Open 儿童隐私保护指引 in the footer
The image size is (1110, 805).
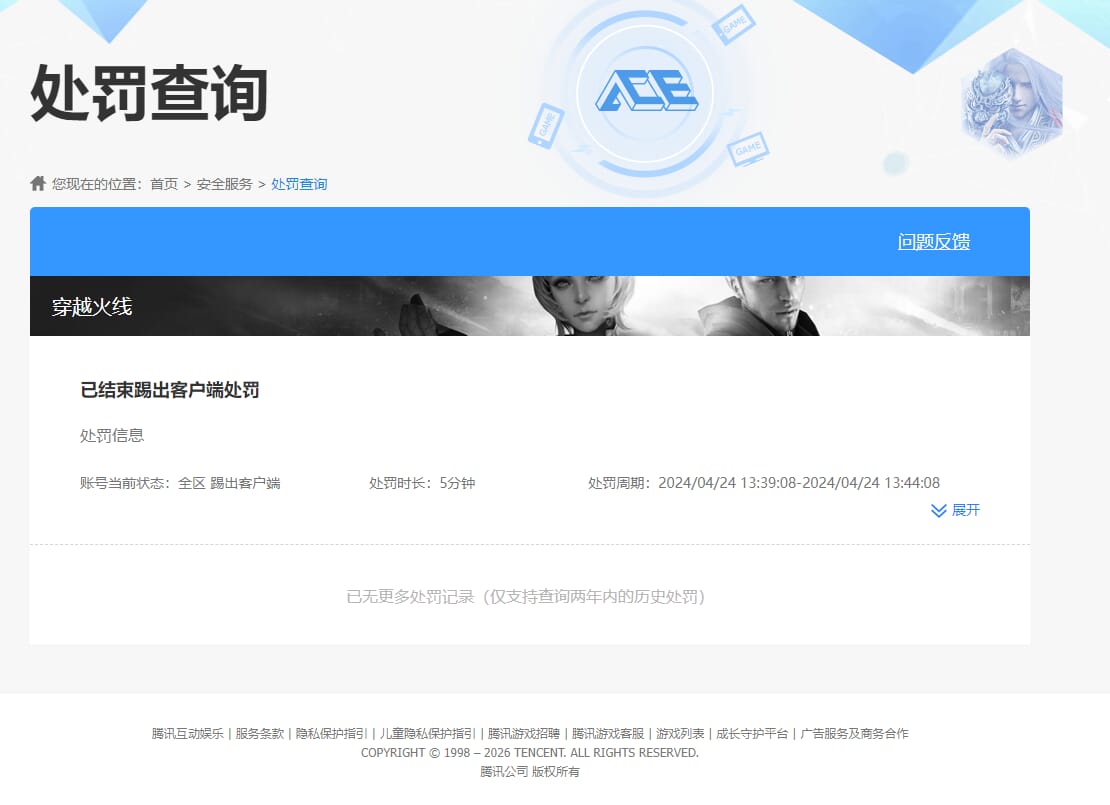tap(427, 733)
